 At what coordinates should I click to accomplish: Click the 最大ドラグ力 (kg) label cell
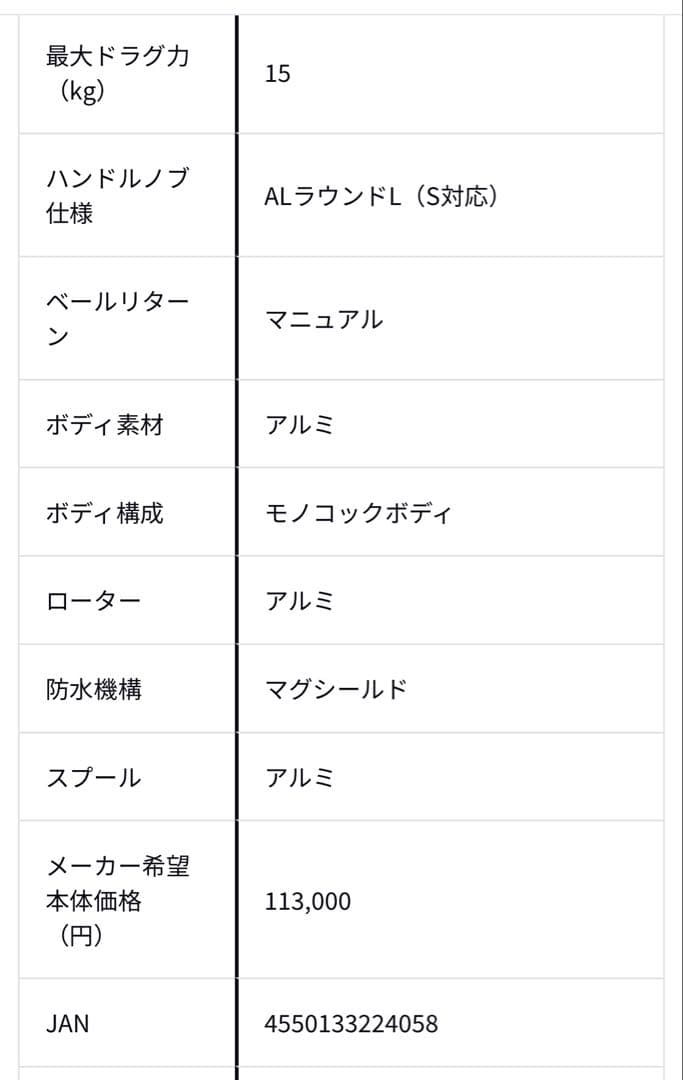(x=117, y=75)
